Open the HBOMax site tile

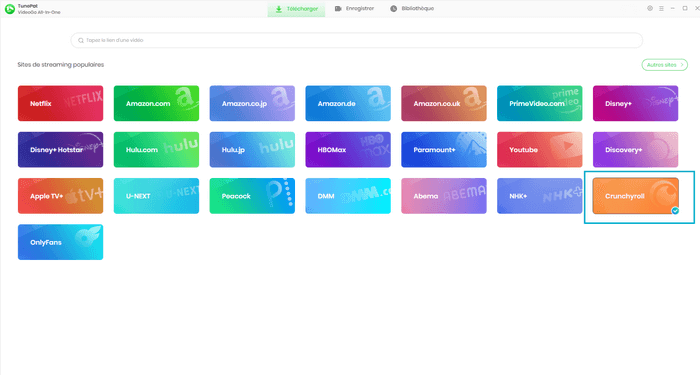click(x=348, y=150)
